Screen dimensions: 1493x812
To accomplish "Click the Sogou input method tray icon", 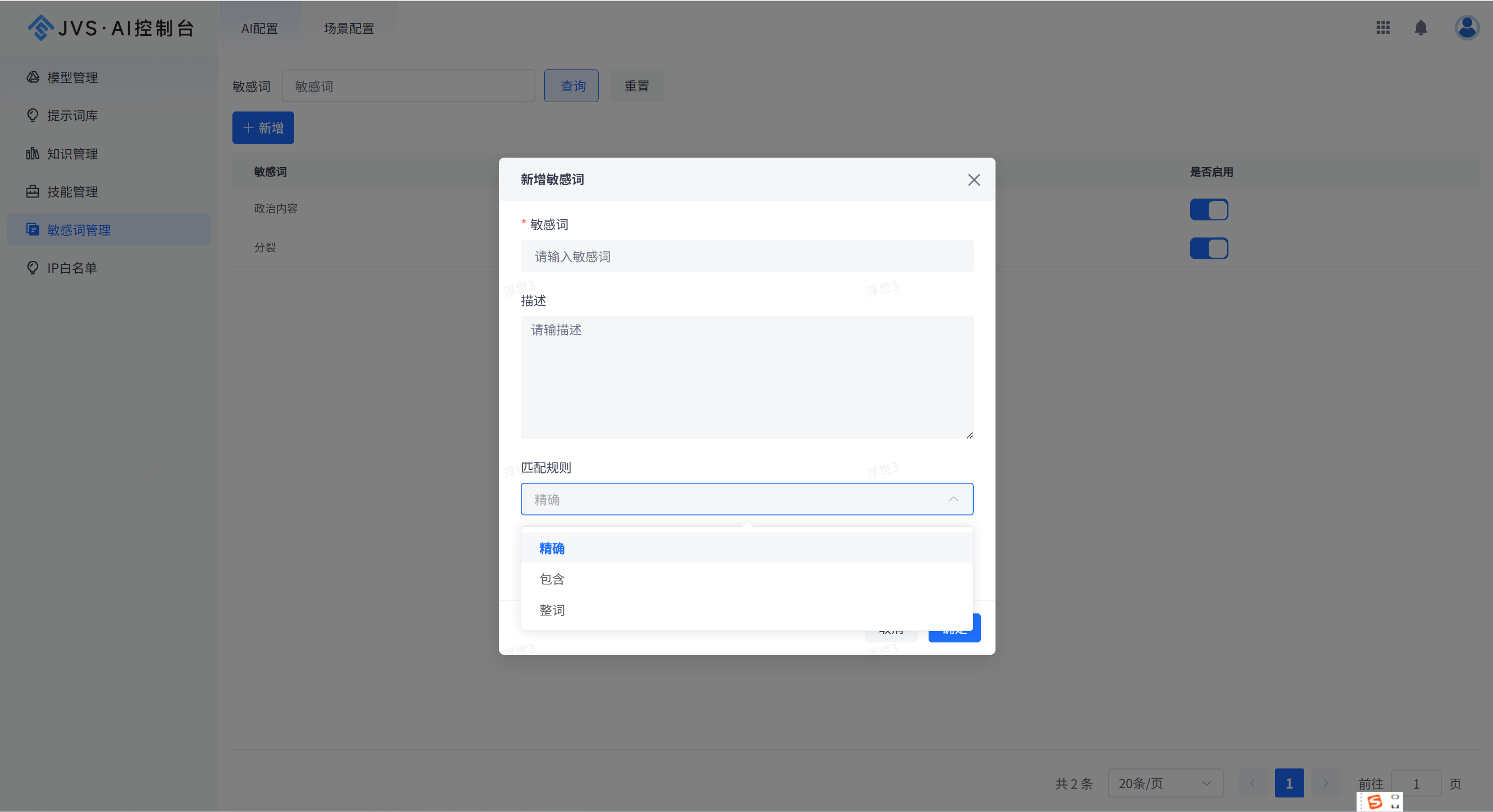I will coord(1375,802).
